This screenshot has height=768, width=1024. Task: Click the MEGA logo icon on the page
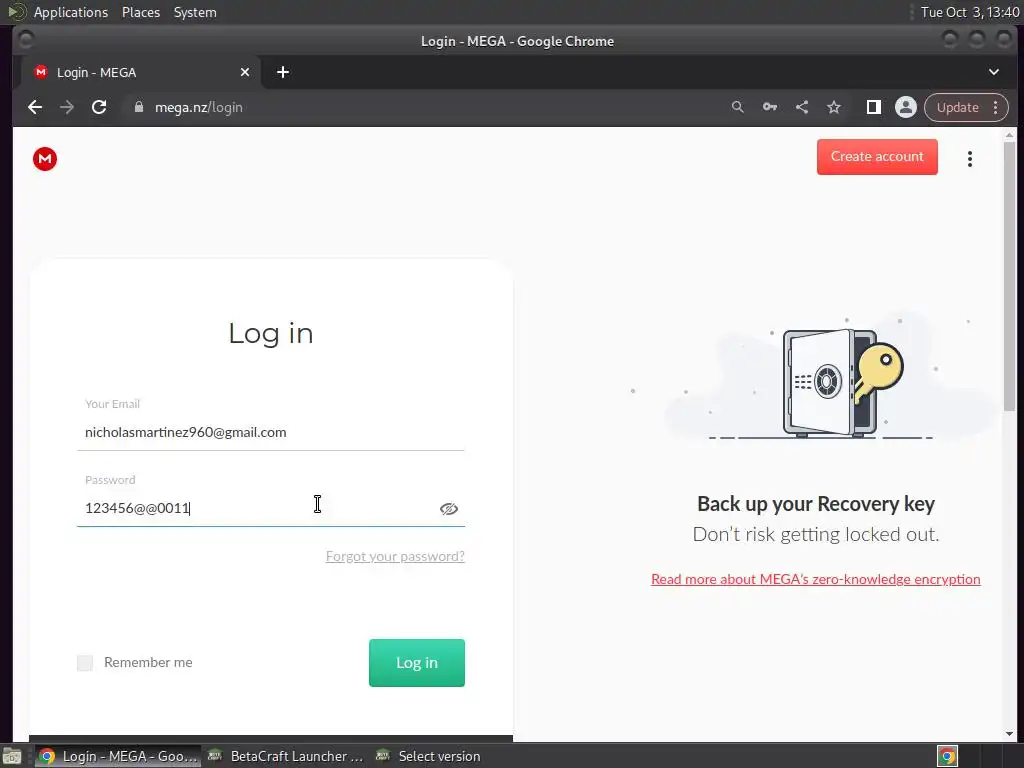point(45,159)
